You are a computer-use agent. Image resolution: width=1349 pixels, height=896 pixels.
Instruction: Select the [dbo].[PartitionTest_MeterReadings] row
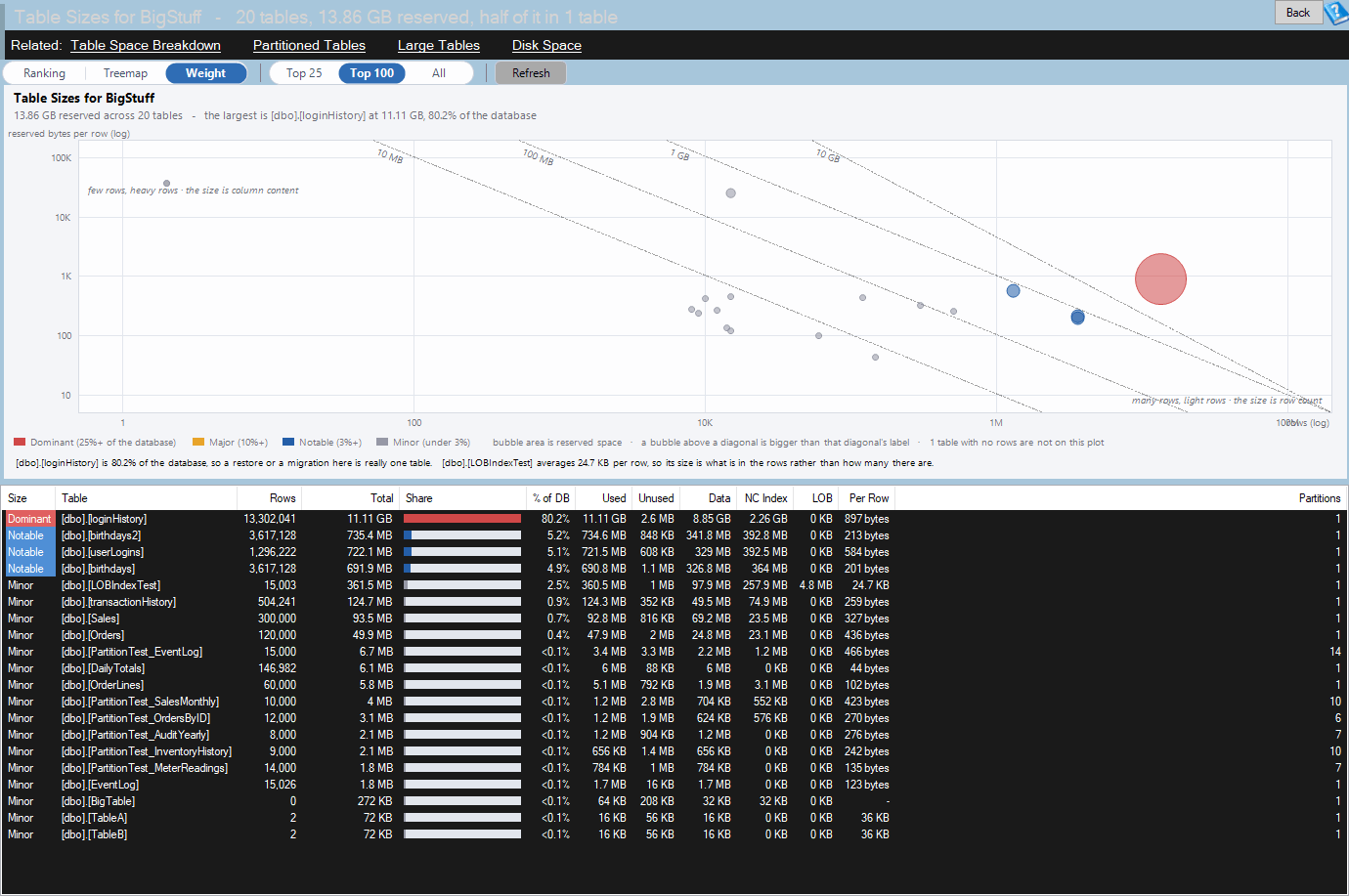click(x=674, y=768)
